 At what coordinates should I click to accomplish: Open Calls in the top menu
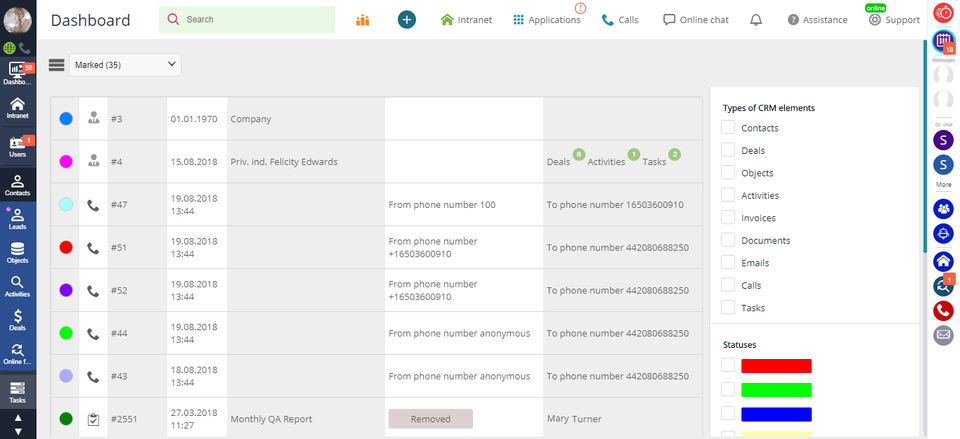click(x=620, y=20)
